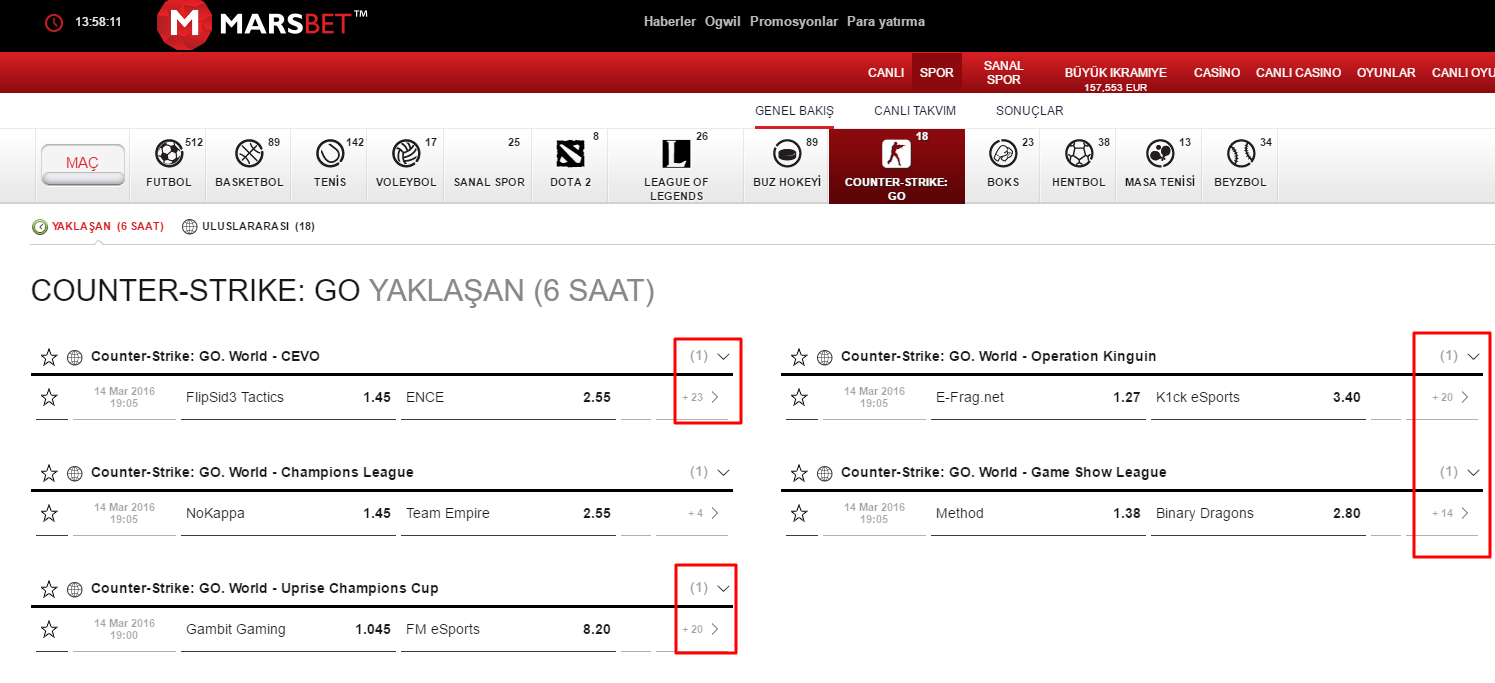Switch to the Genel Bakış tab
Viewport: 1495px width, 683px height.
(794, 111)
